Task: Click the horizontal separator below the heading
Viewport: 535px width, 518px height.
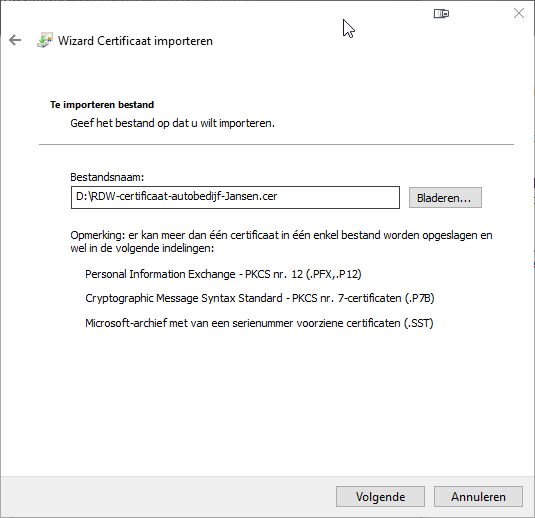Action: pyautogui.click(x=276, y=145)
